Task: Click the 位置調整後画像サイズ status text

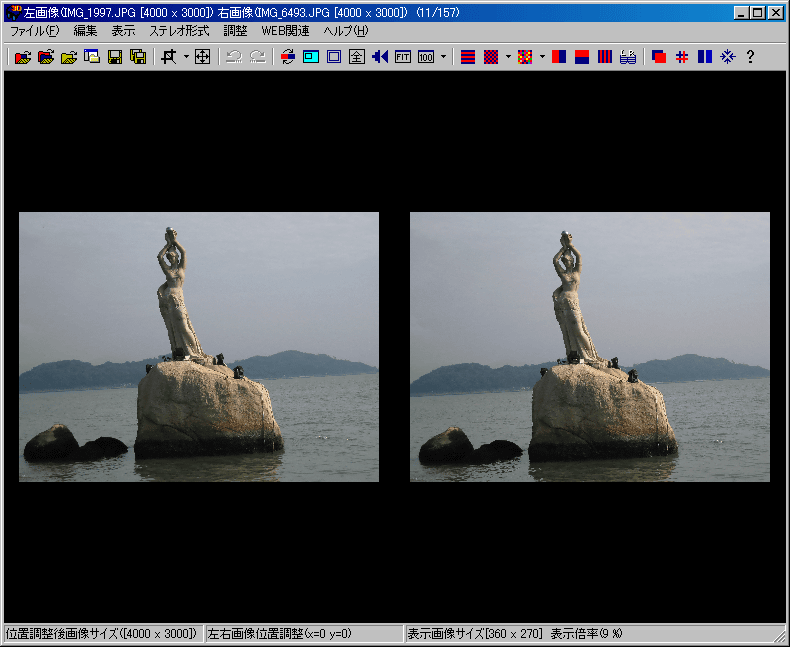Action: coord(101,633)
